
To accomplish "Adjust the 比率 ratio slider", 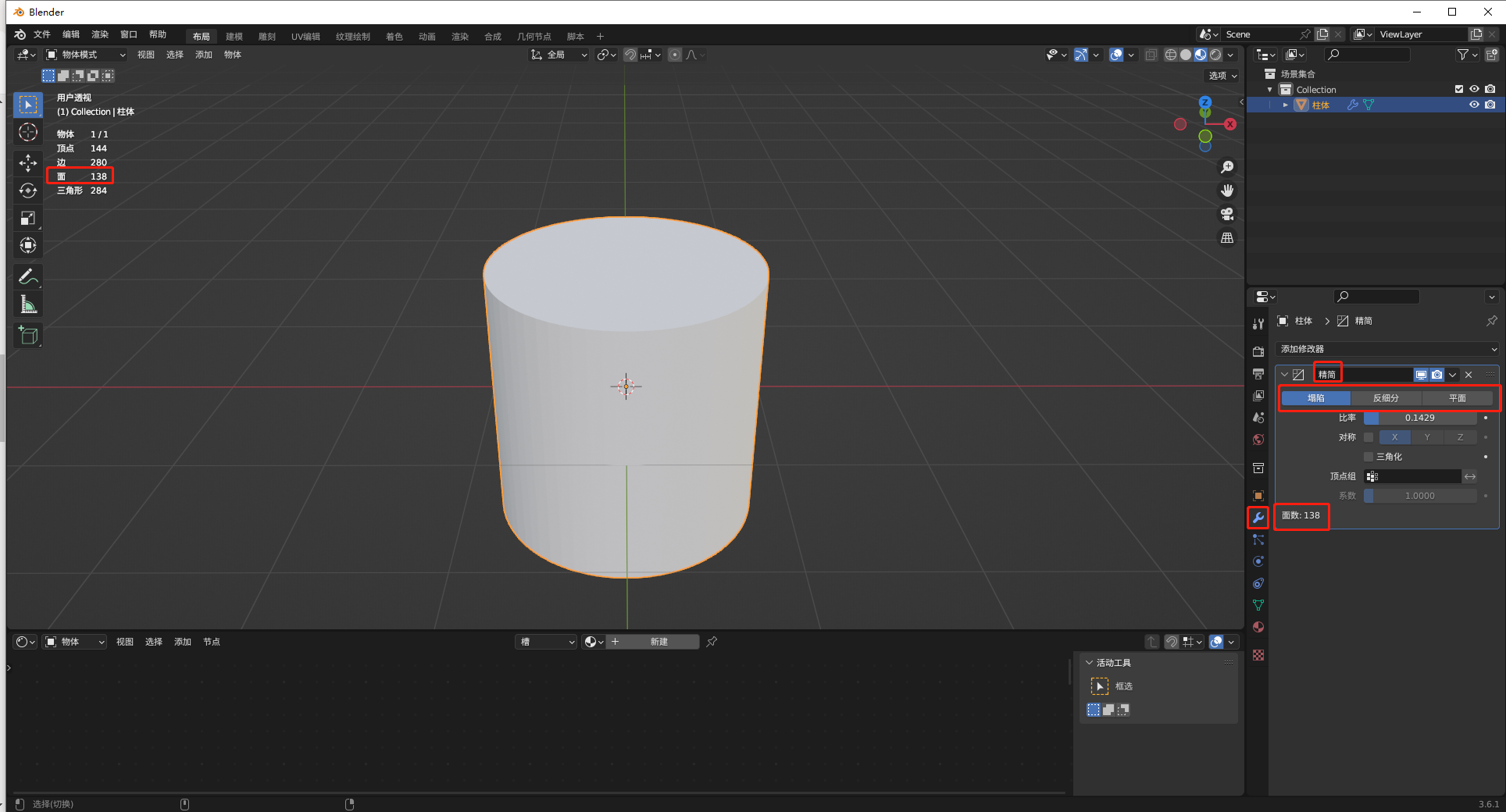I will (1419, 418).
